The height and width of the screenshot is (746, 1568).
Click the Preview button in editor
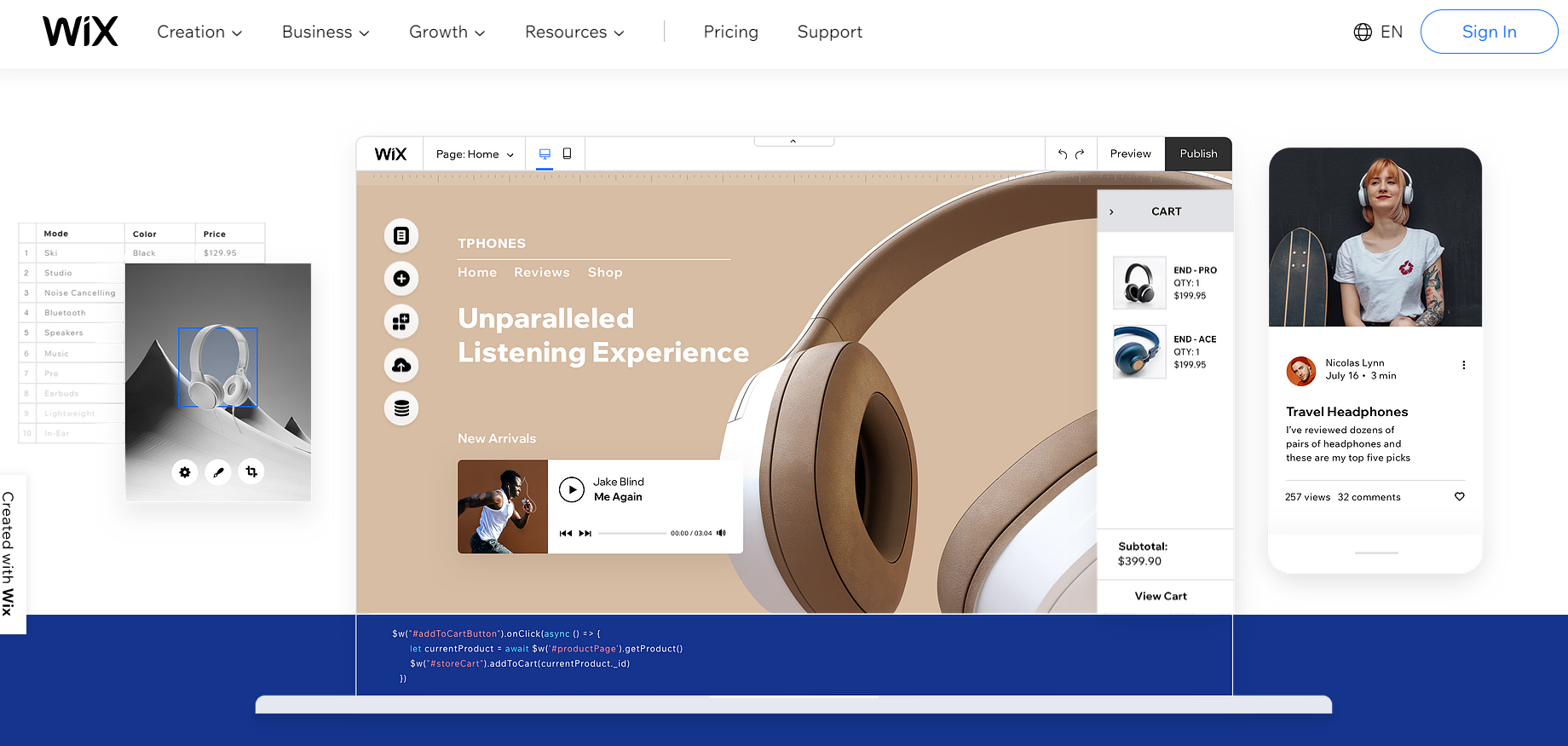1130,154
